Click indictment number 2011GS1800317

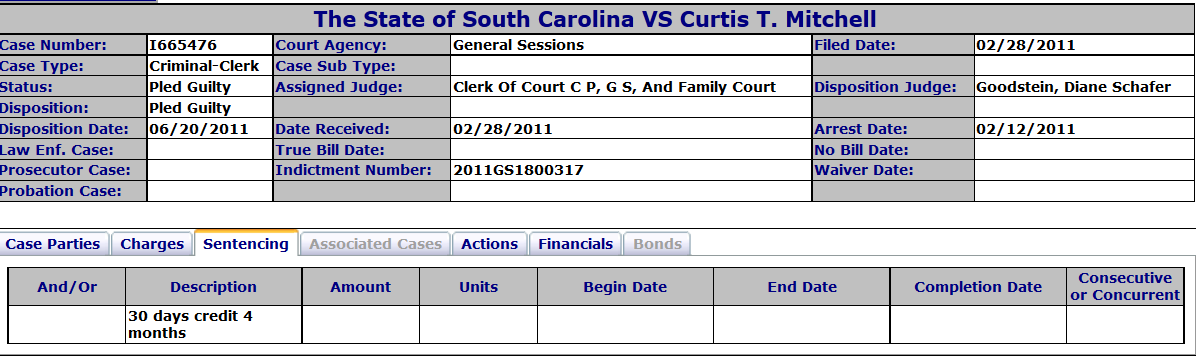click(x=518, y=170)
